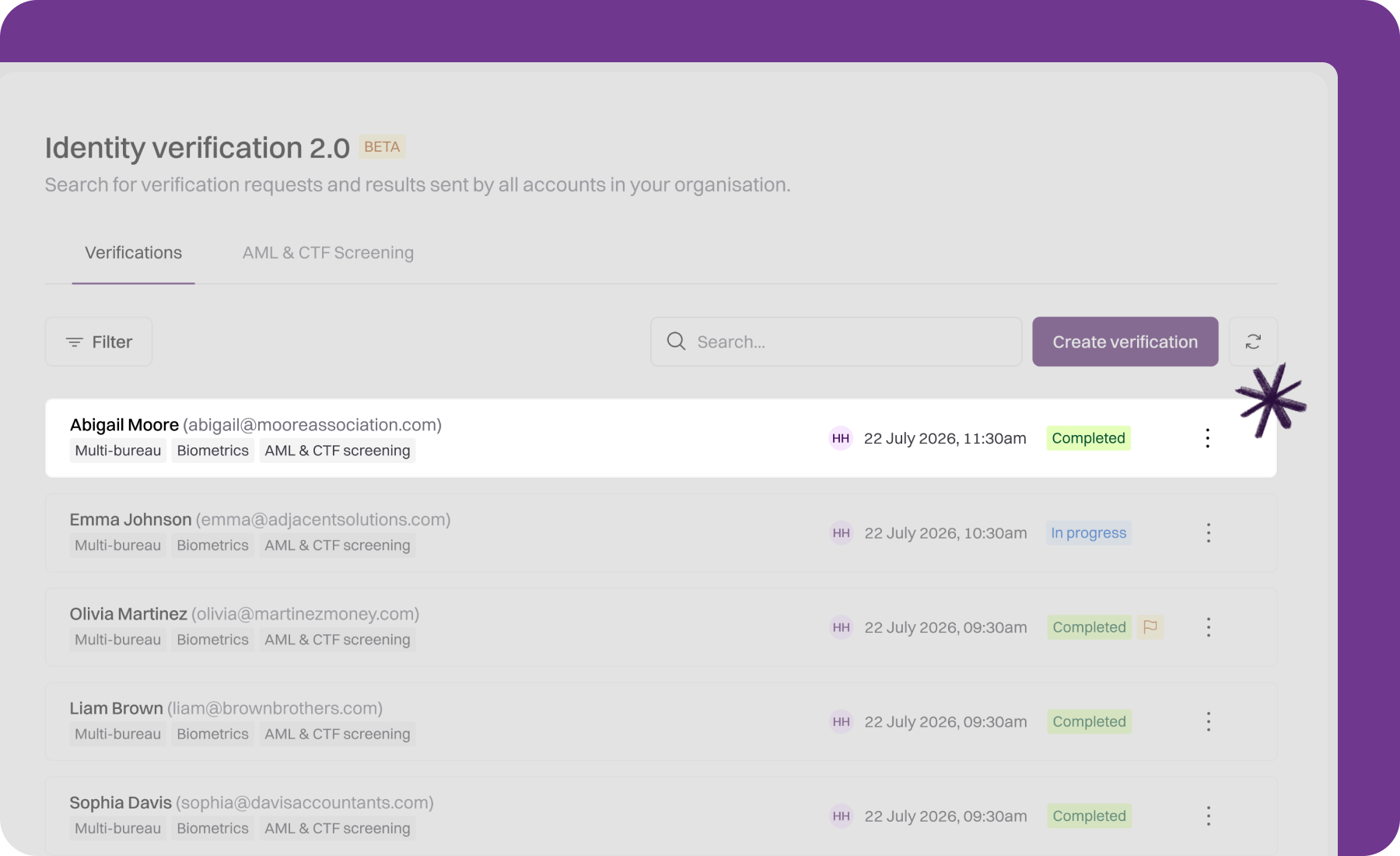Click Abigail Moore's name
Screen dimensions: 1400x856
[124, 425]
